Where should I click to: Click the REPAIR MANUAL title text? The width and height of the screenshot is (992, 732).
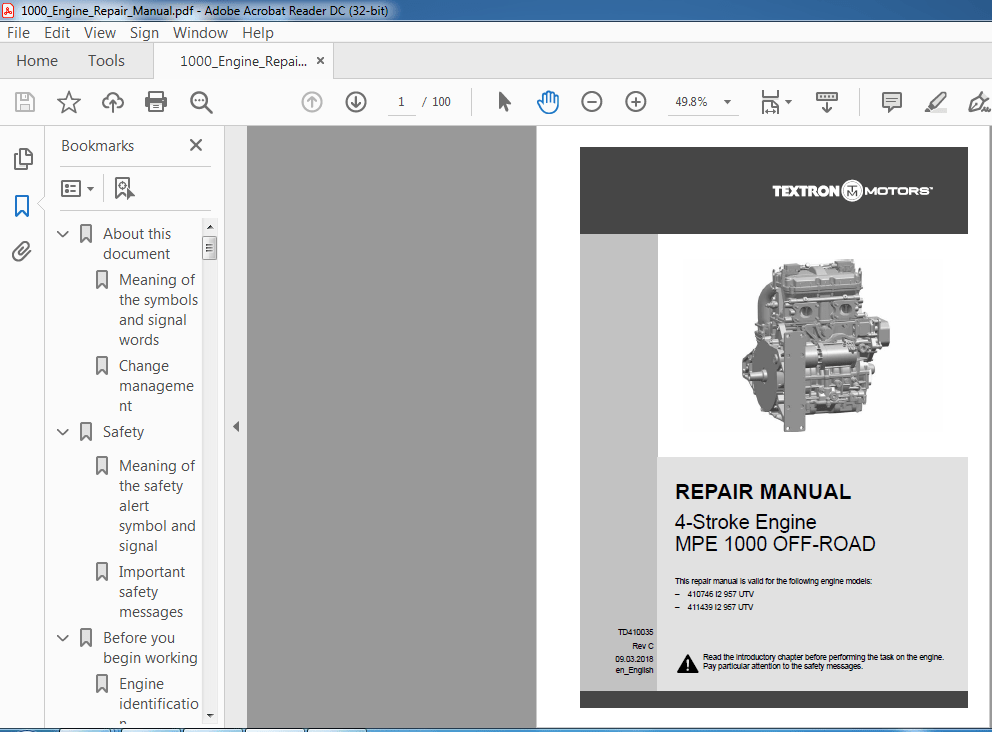[x=763, y=492]
